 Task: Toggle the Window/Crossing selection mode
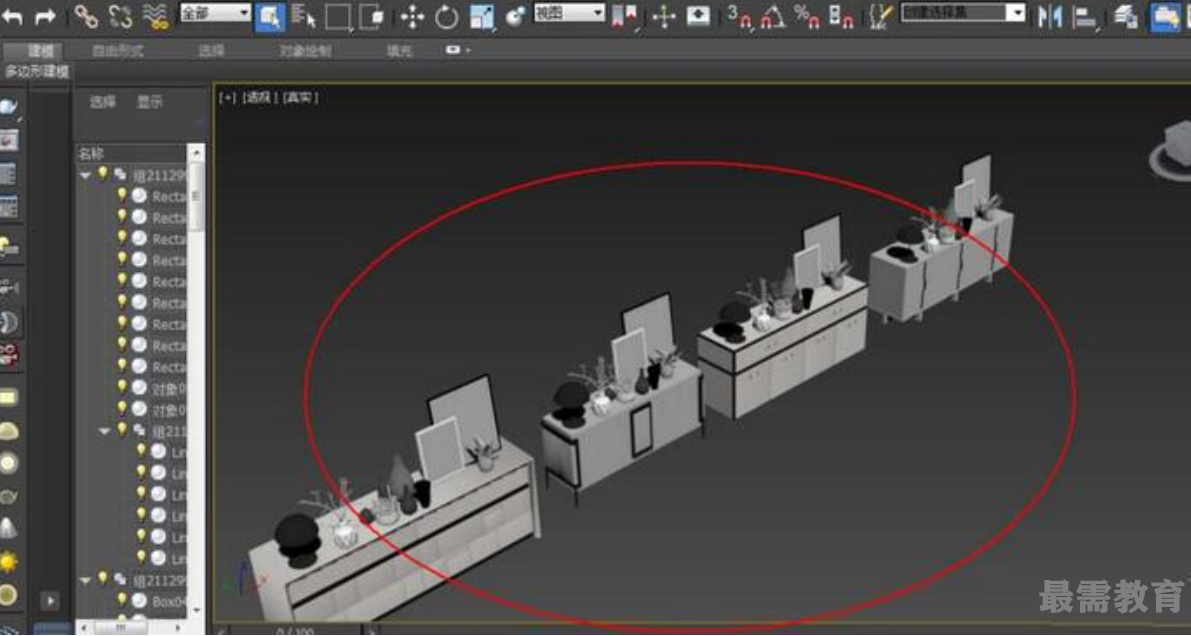372,17
